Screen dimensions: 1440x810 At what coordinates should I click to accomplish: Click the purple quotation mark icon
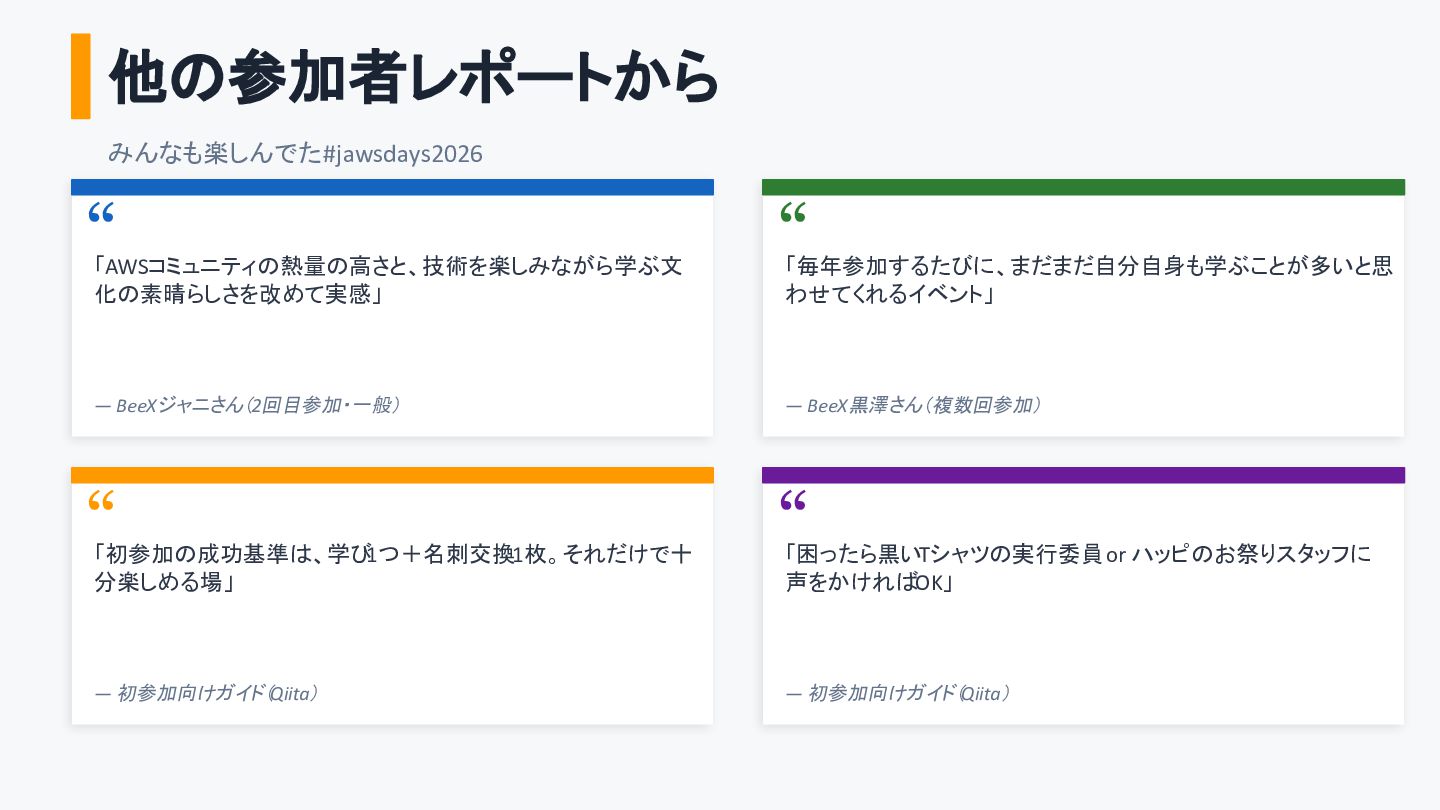pyautogui.click(x=793, y=500)
